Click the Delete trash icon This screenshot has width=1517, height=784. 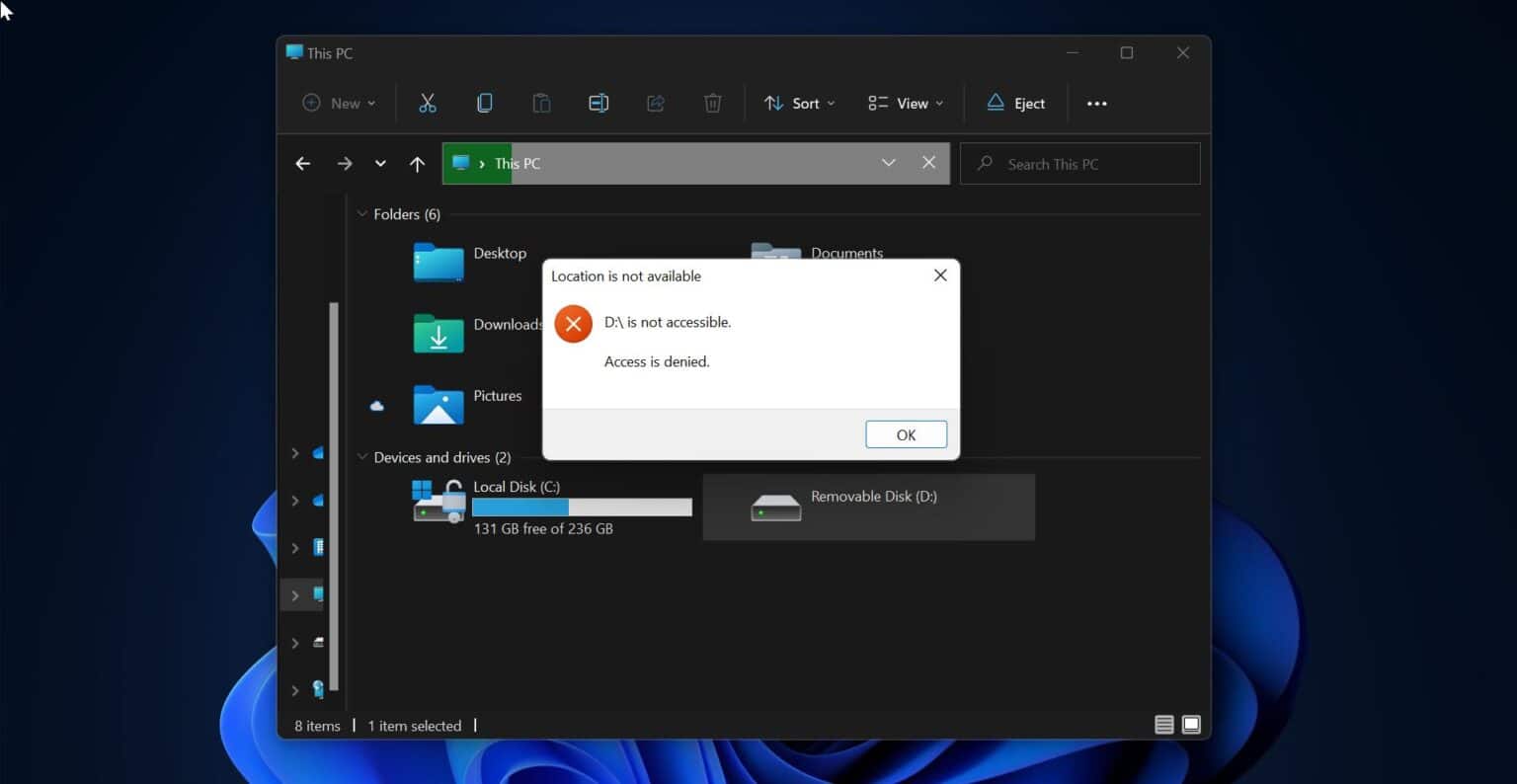tap(712, 103)
